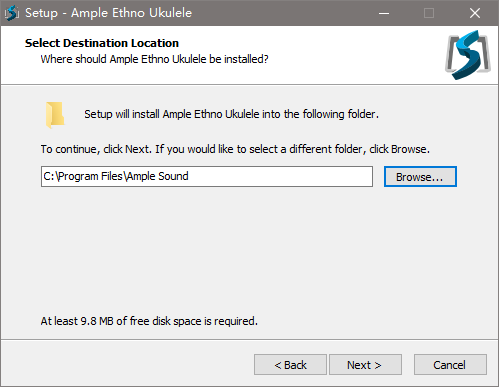Screen dimensions: 499x387
Task: Click the grayed-out maximize button
Action: [x=429, y=13]
